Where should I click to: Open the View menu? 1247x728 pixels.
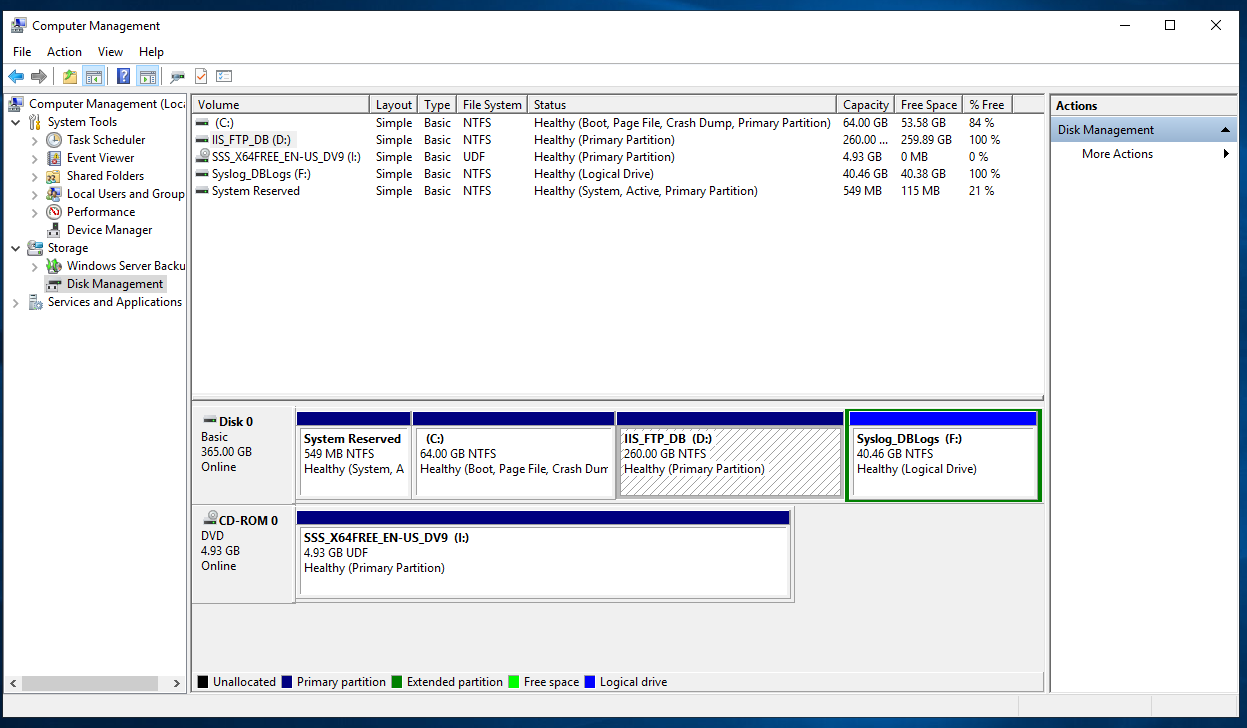[110, 52]
